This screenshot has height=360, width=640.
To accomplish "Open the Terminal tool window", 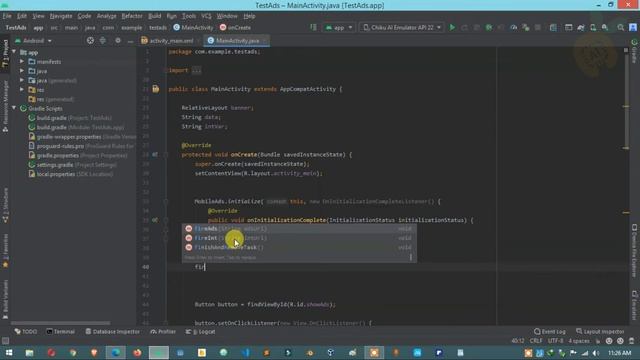I will tap(60, 331).
